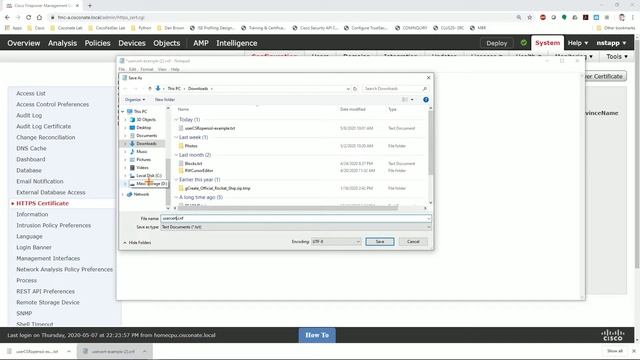This screenshot has height=360, width=640.
Task: Open the Intelligence tab
Action: pos(237,43)
